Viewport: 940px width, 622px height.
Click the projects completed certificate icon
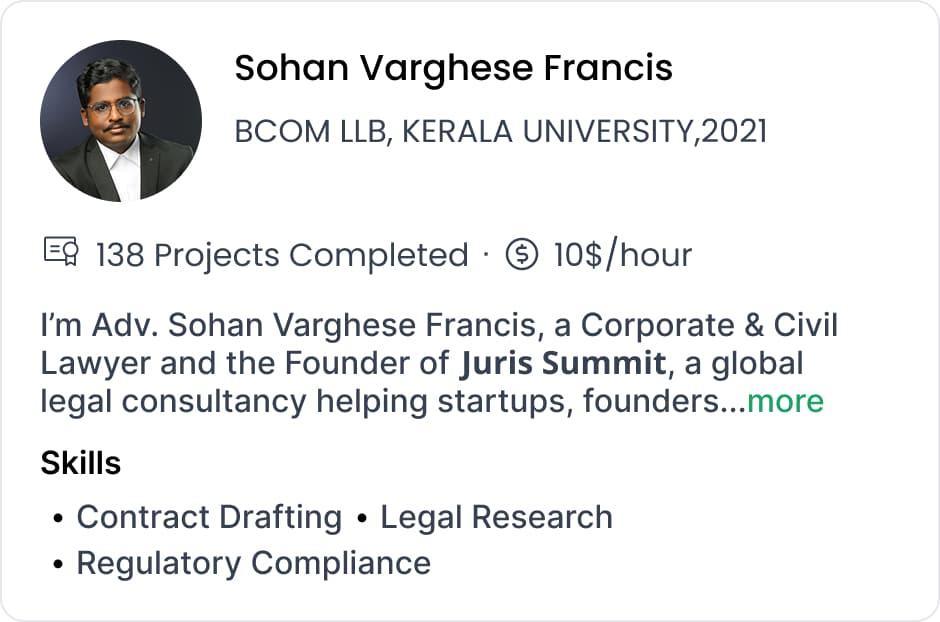pos(61,253)
